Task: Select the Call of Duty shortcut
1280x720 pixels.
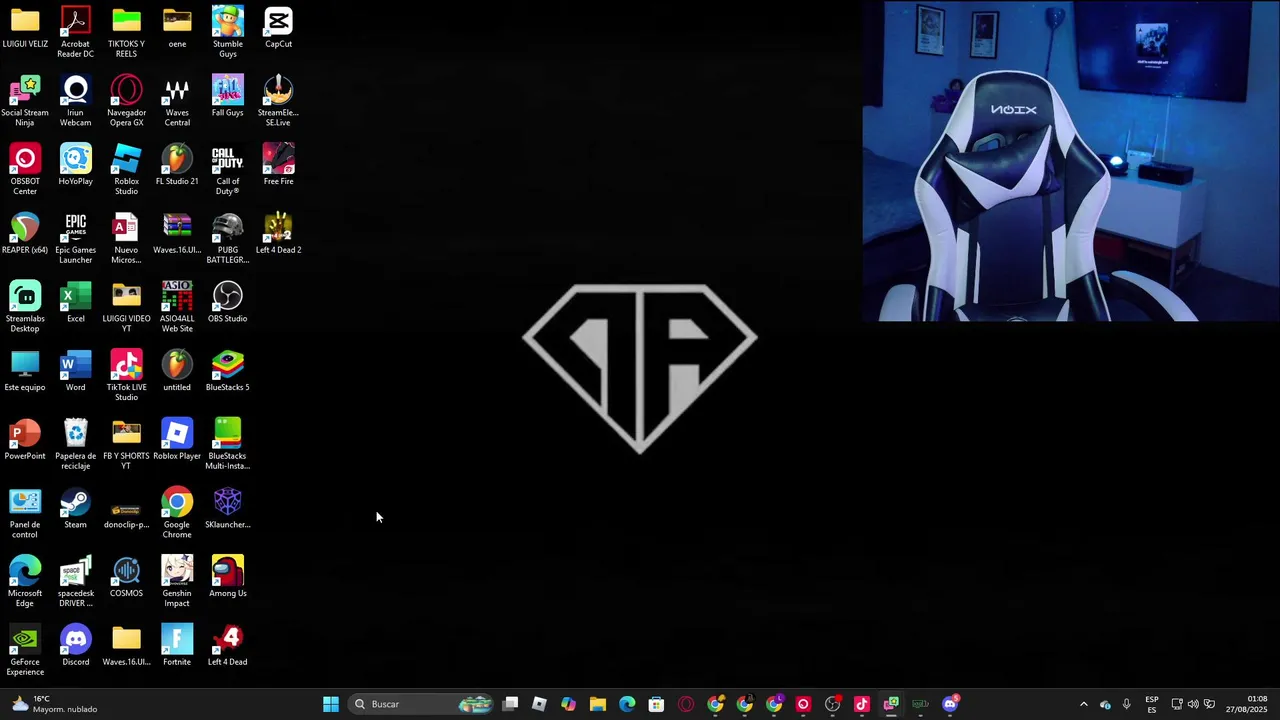Action: point(227,170)
